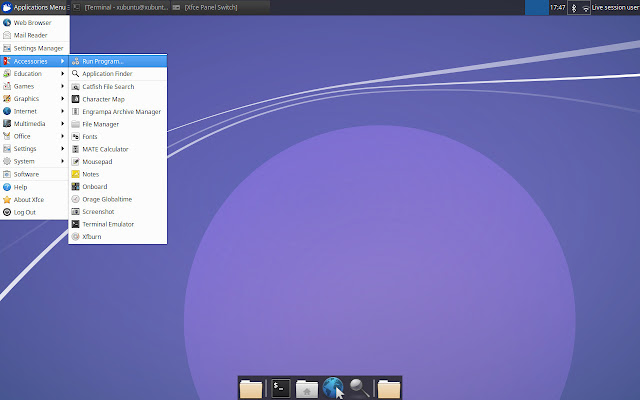Start the Onboard on-screen keyboard
The width and height of the screenshot is (640, 400).
pyautogui.click(x=118, y=187)
